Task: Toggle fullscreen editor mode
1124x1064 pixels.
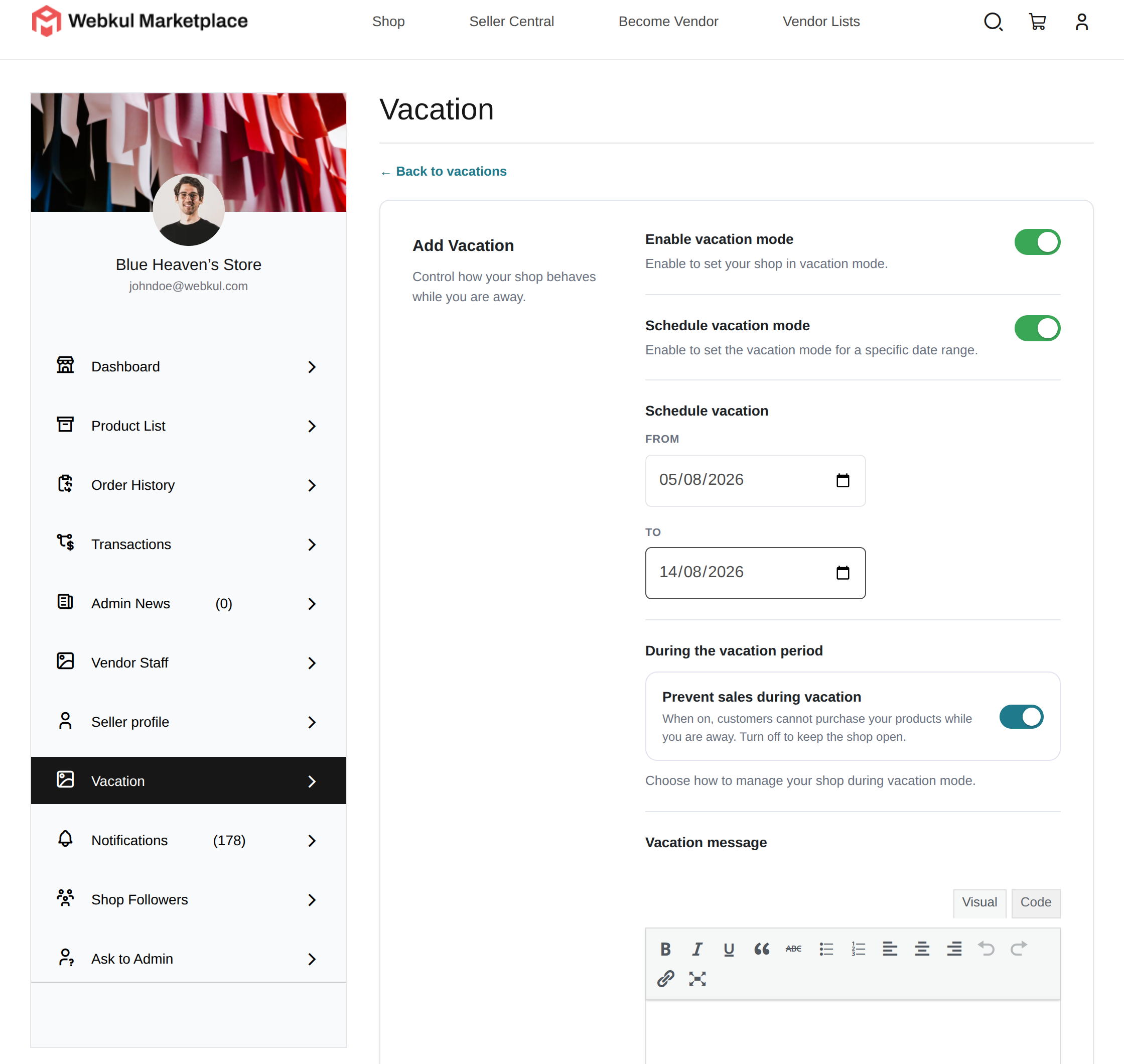Action: point(697,978)
